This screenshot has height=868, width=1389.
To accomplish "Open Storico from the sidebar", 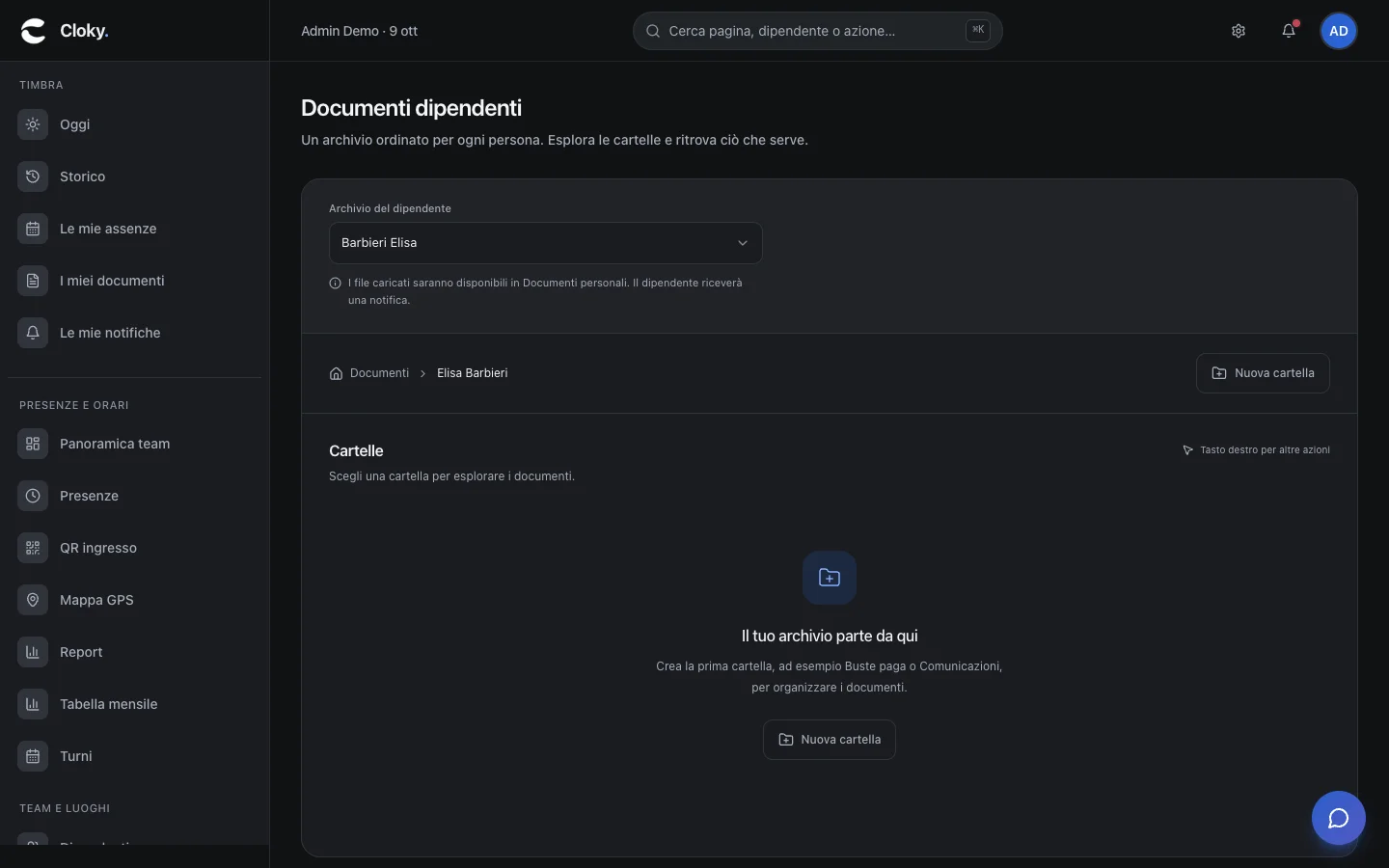I will pyautogui.click(x=134, y=176).
